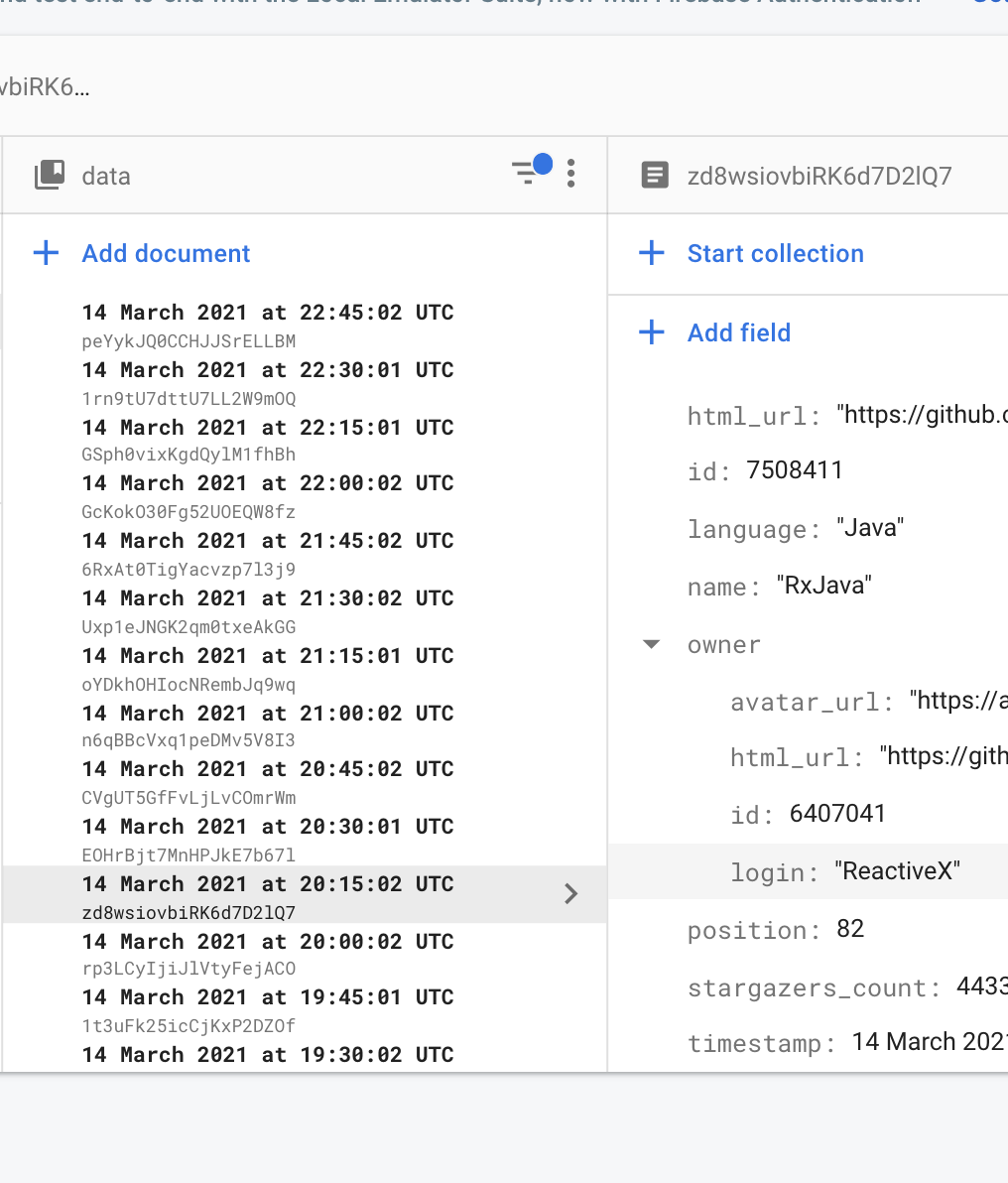Viewport: 1008px width, 1183px height.
Task: Click the plus icon next to Add document
Action: [46, 253]
